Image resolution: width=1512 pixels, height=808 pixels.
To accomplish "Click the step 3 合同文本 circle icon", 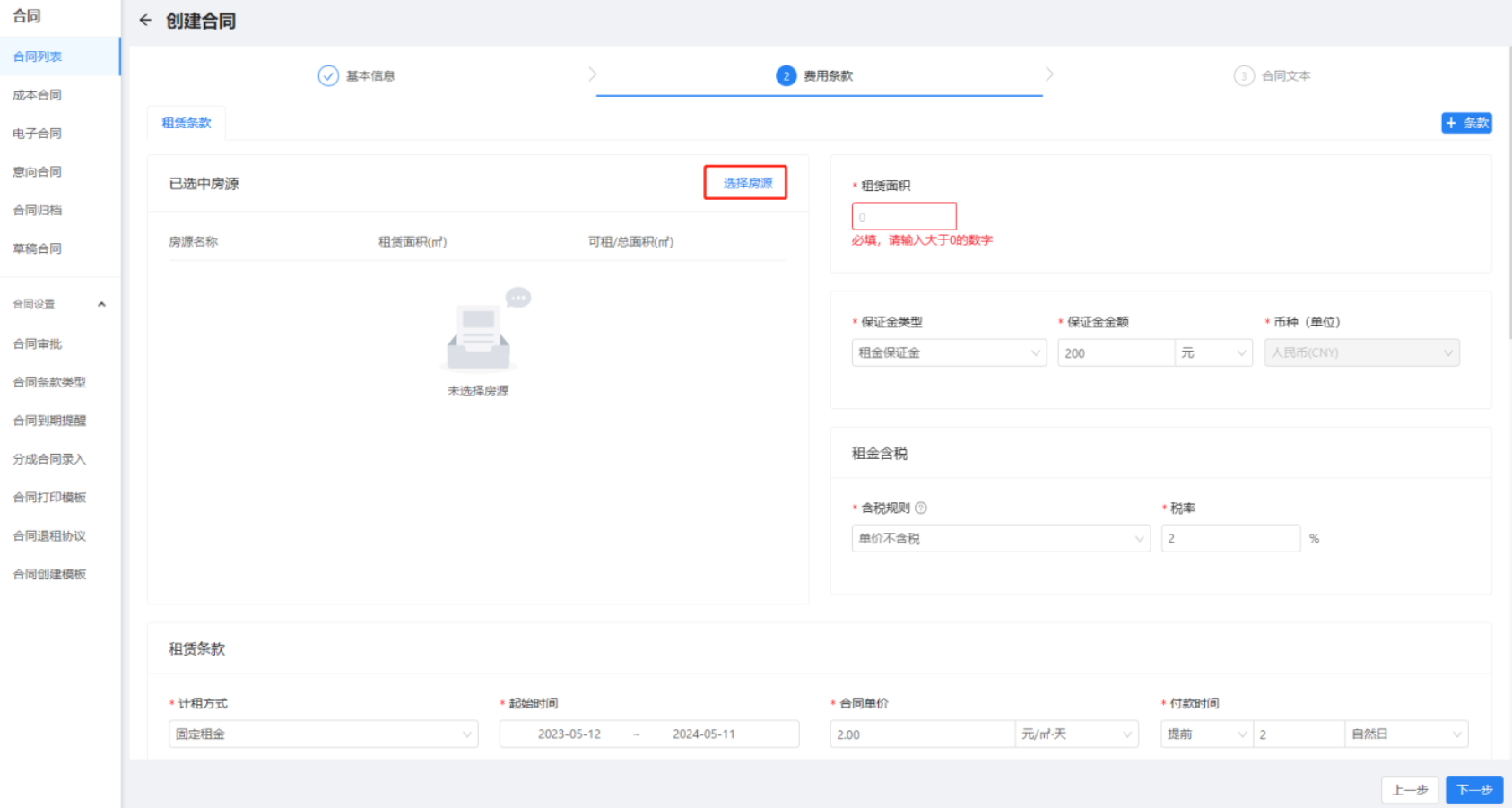I will click(1243, 76).
